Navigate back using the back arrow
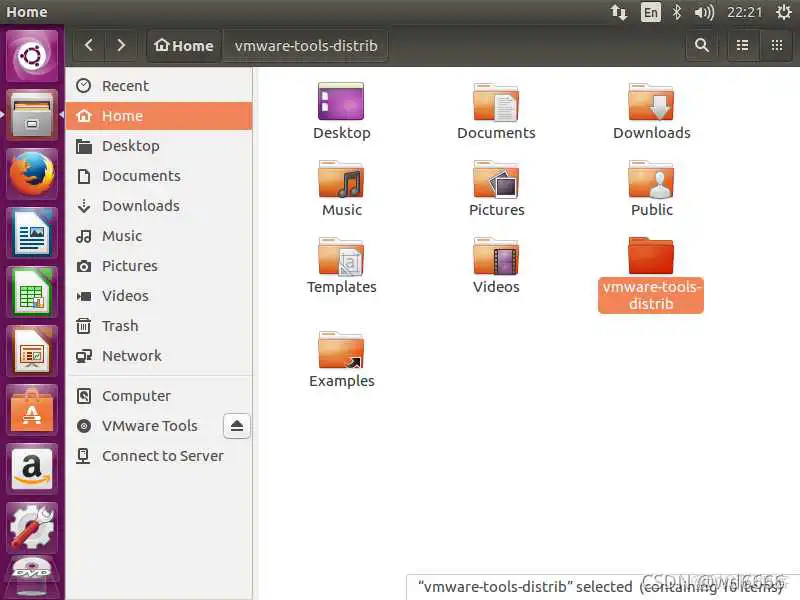 [88, 45]
